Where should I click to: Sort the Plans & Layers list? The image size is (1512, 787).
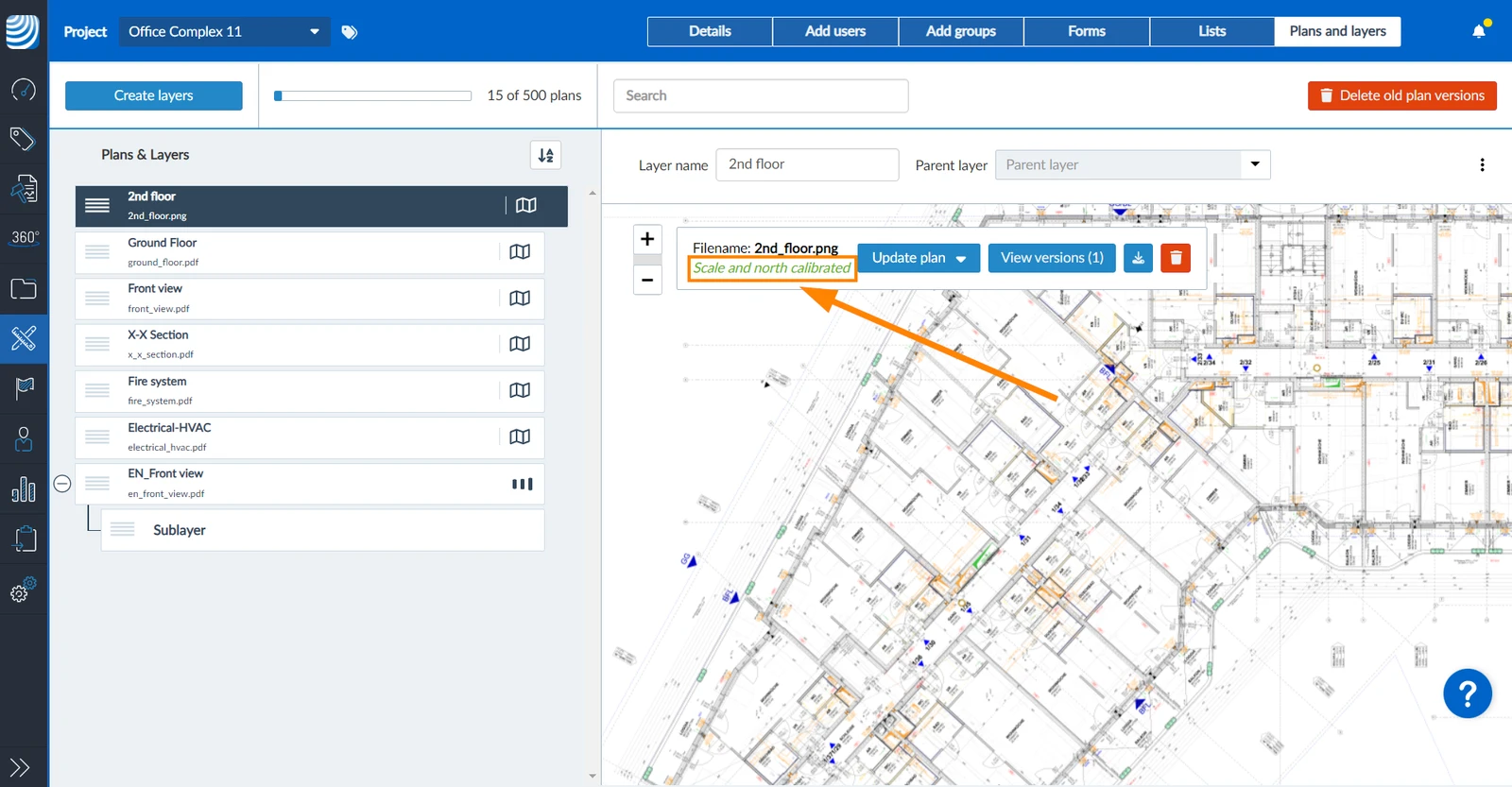pos(546,155)
